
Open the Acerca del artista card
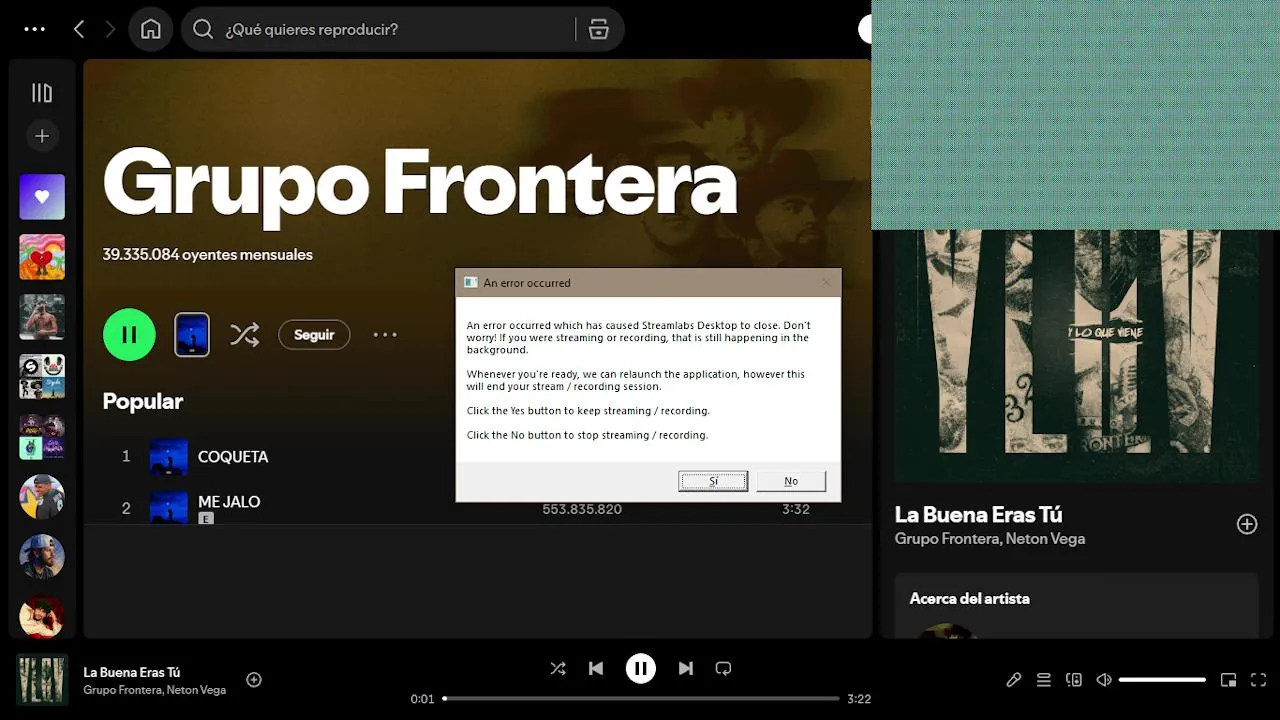[1076, 605]
